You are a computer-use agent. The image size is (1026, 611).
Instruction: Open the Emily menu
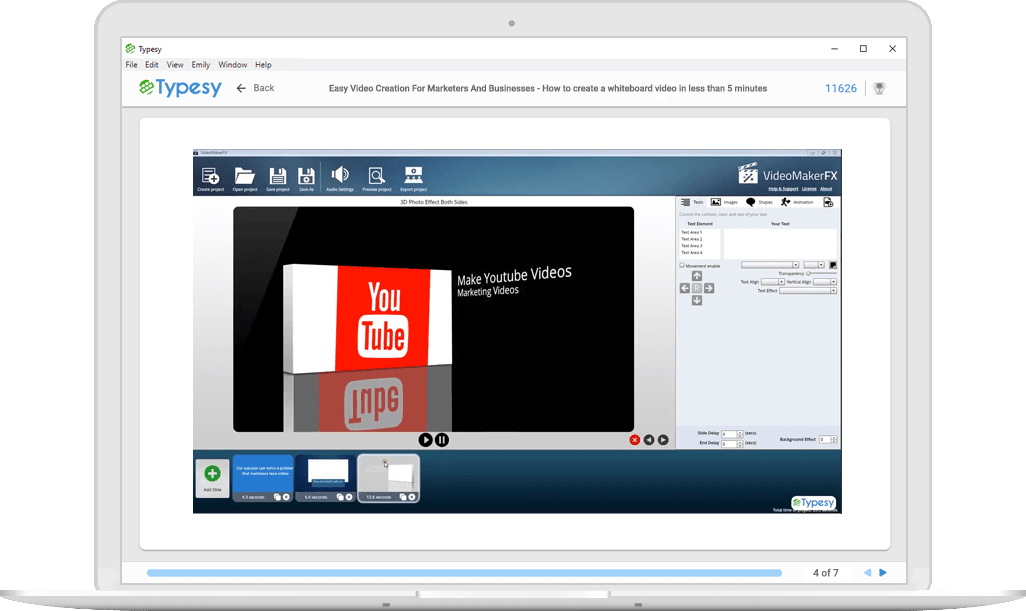pos(201,65)
